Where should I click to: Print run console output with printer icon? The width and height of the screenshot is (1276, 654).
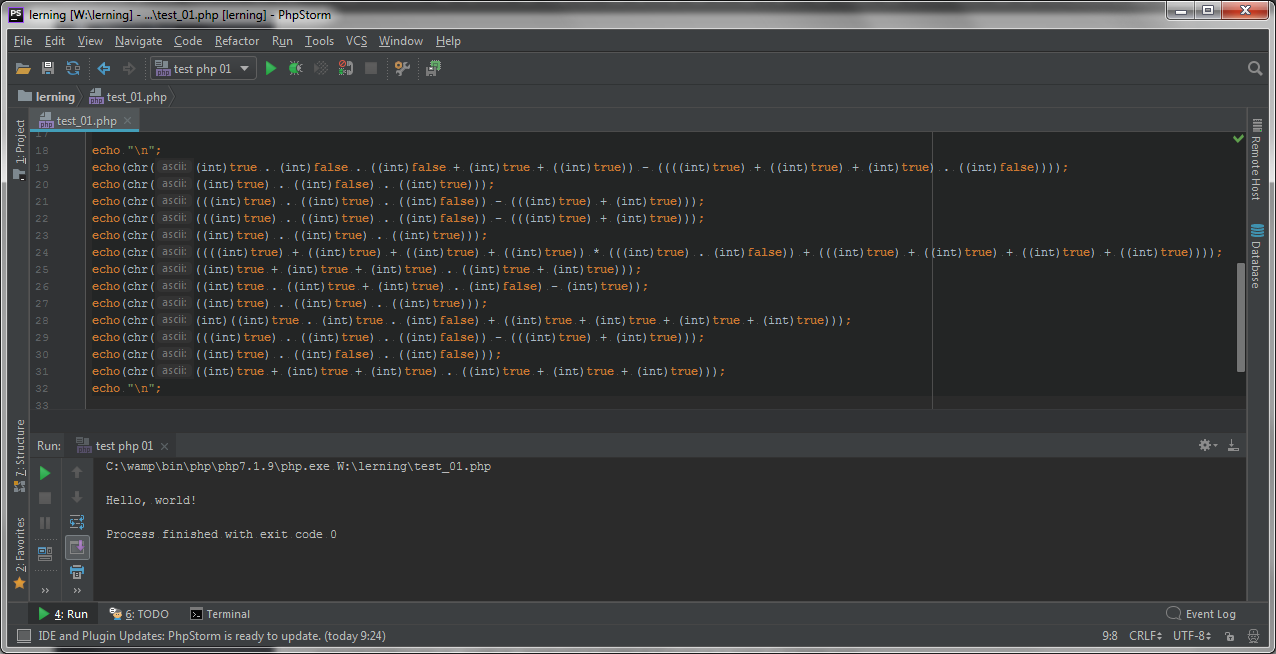click(77, 572)
